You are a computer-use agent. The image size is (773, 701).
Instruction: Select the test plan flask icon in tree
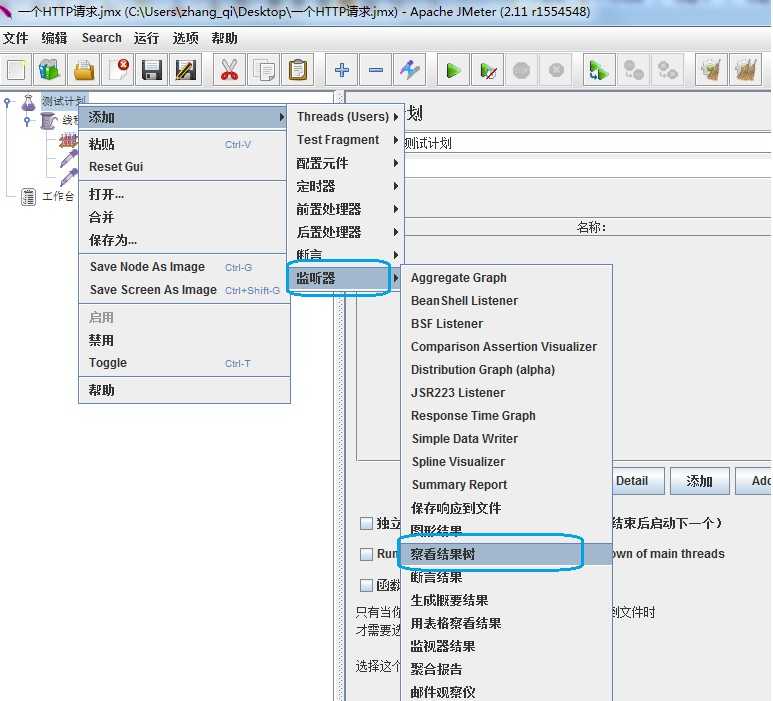pyautogui.click(x=29, y=102)
